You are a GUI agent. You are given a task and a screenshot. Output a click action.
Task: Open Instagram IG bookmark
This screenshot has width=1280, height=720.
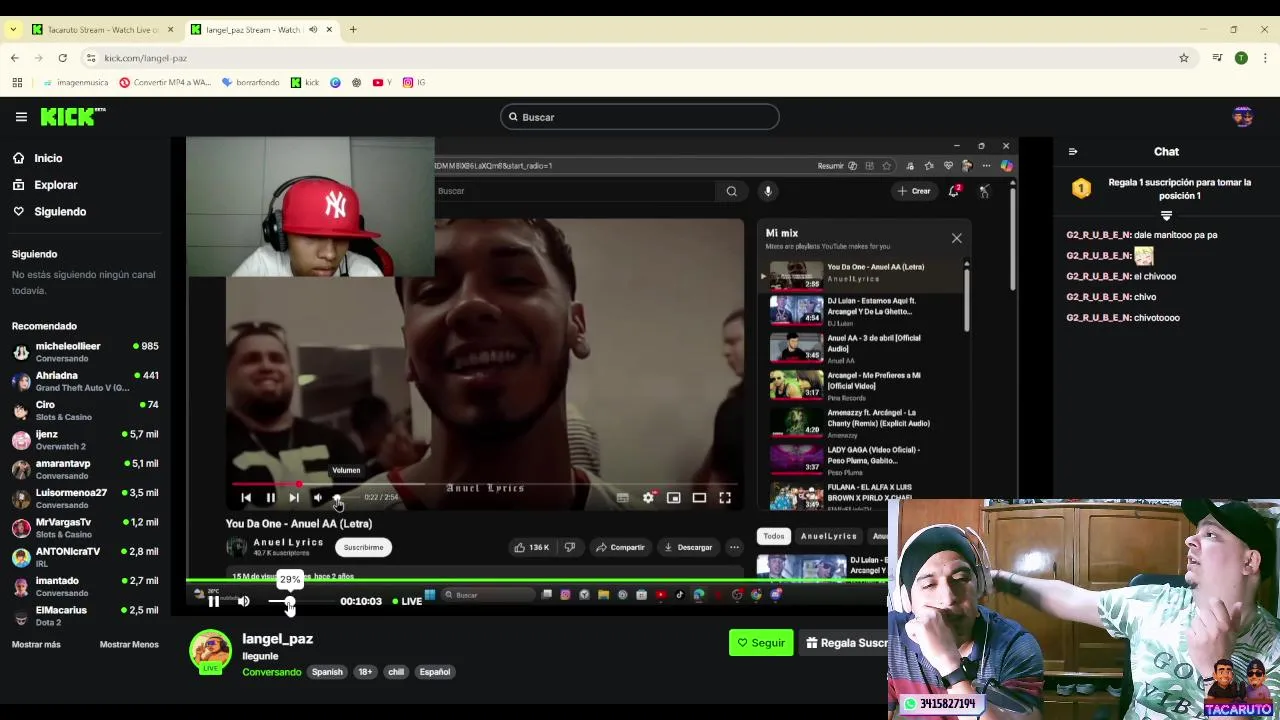(414, 82)
